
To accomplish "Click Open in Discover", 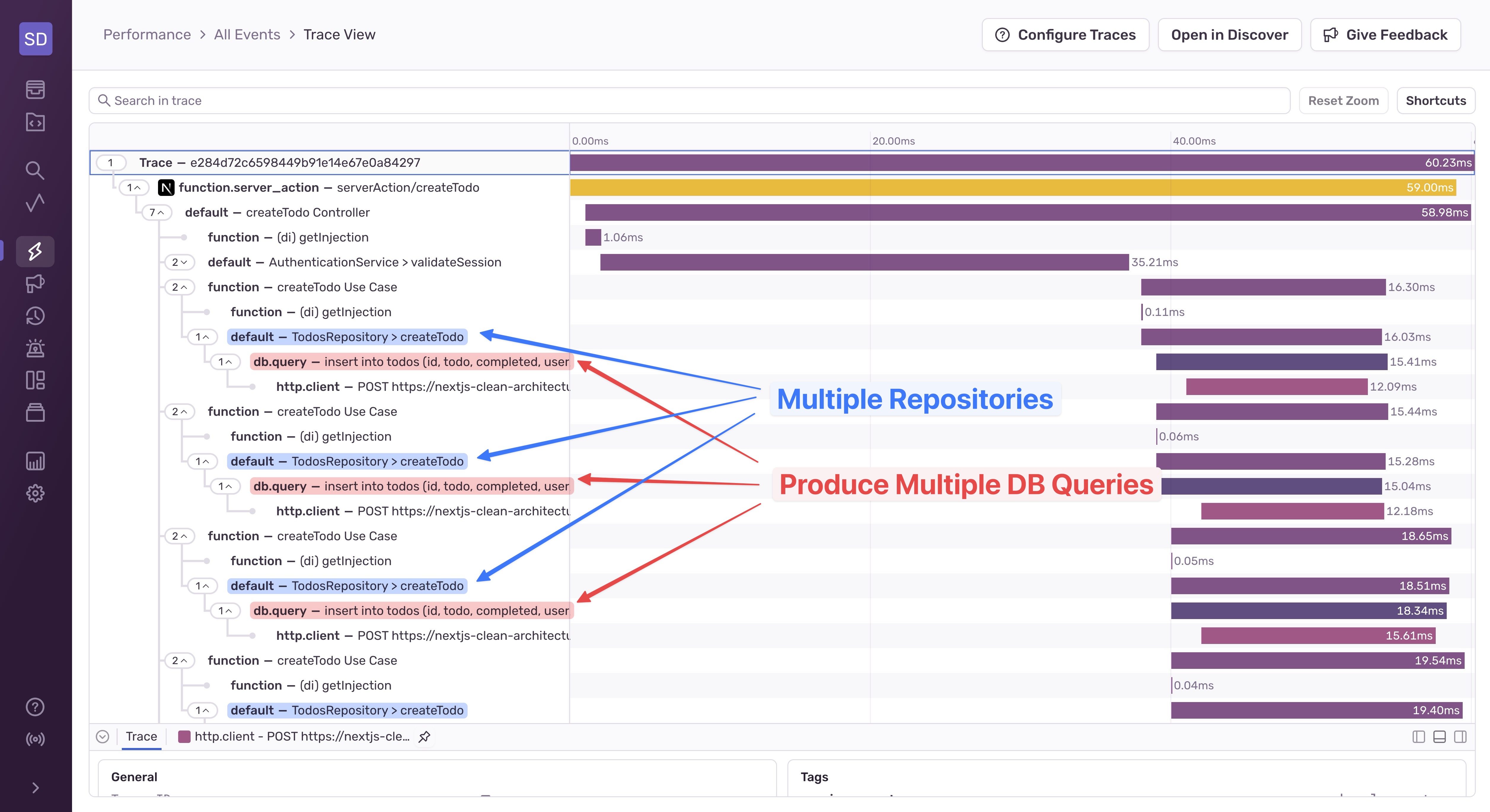I will [1230, 35].
